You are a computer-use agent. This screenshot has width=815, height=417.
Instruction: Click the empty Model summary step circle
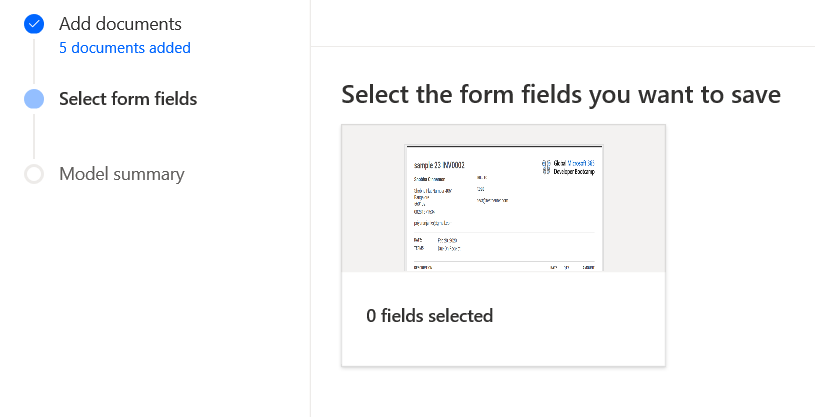coord(34,174)
